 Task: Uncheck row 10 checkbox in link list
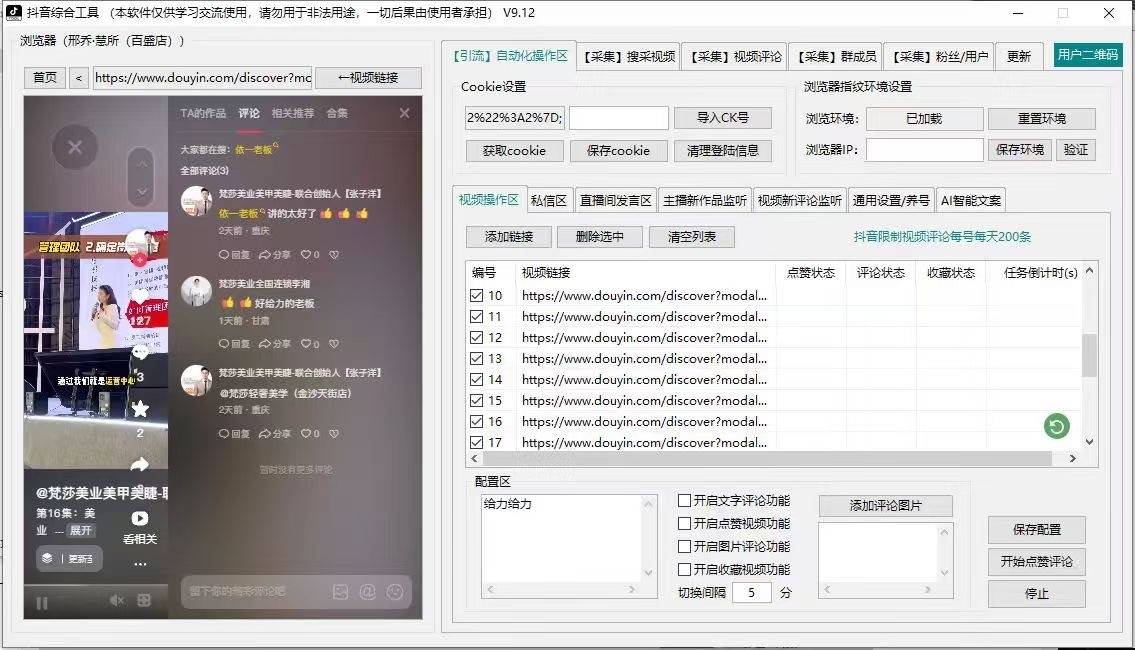click(476, 295)
